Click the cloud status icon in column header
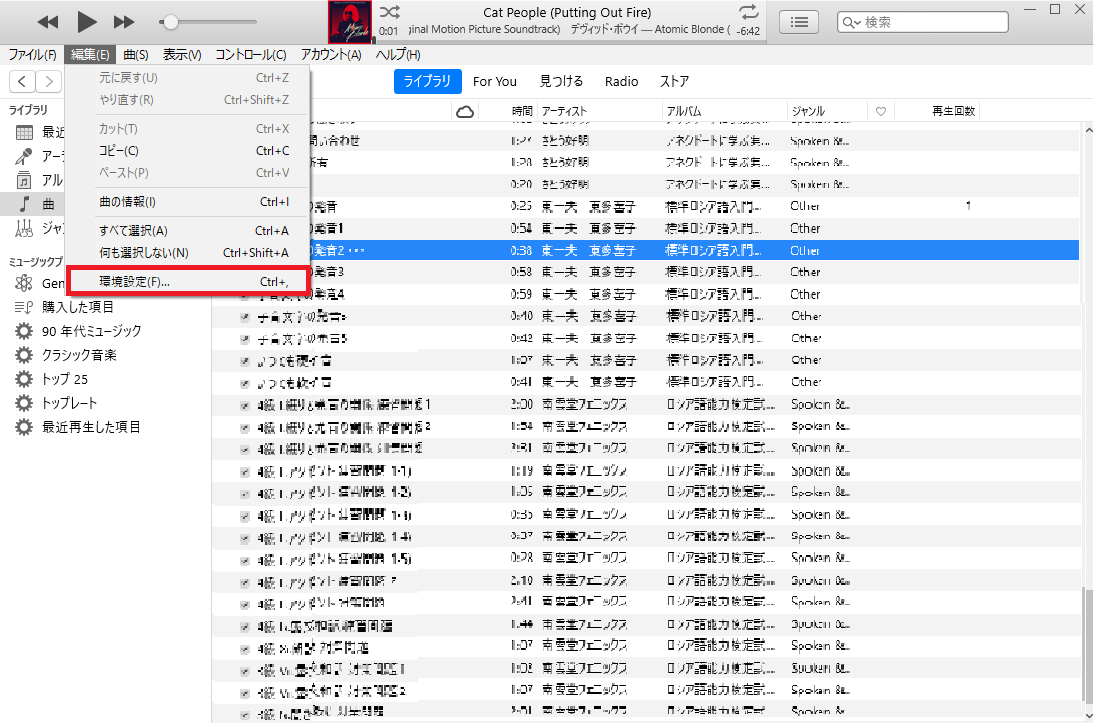This screenshot has width=1093, height=723. tap(464, 113)
